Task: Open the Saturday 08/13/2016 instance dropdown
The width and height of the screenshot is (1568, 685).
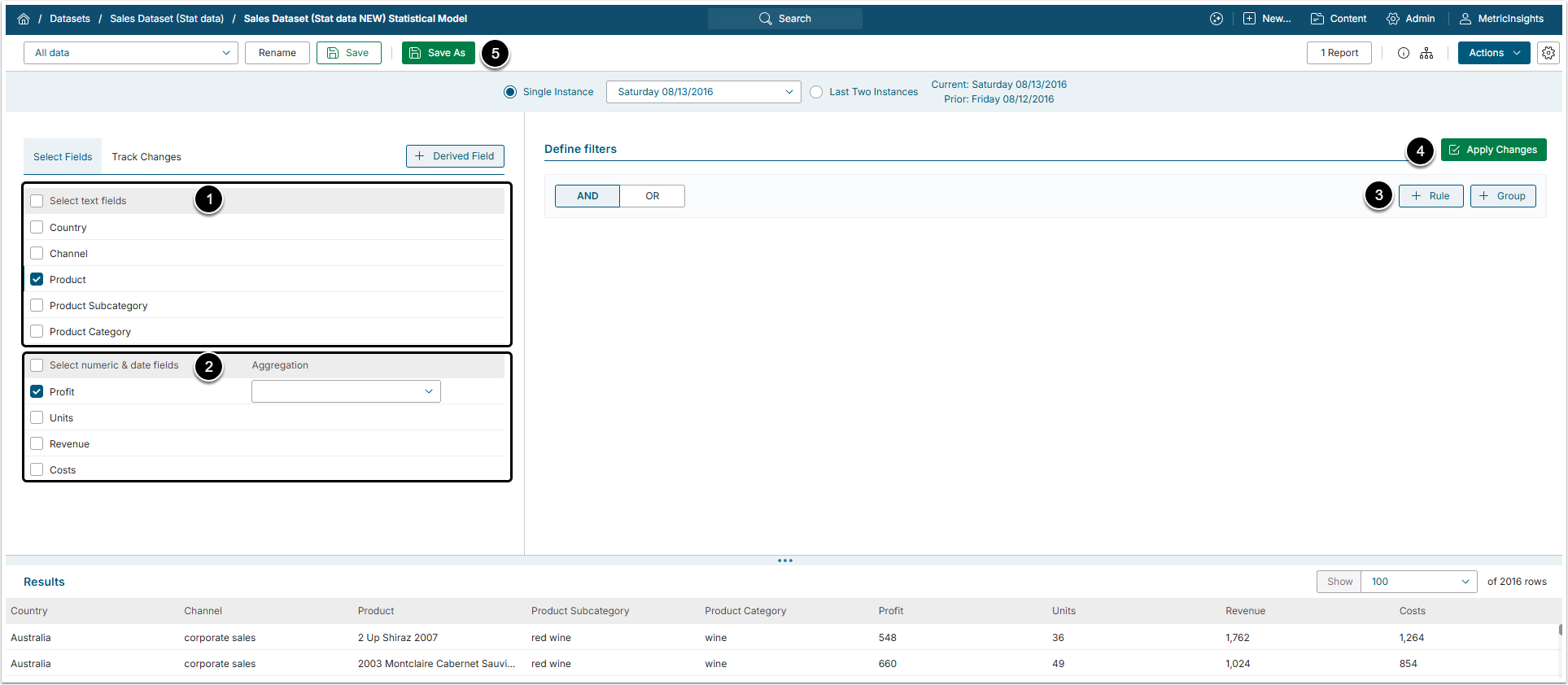Action: click(x=703, y=92)
